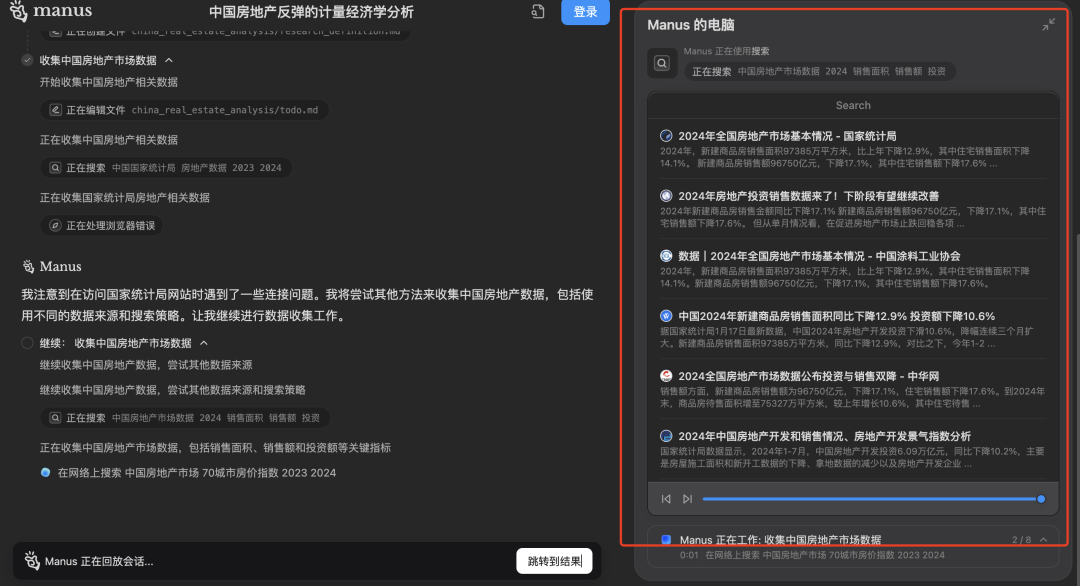1080x586 pixels.
Task: Click text 开始收集中国房地产相关数据
Action: point(109,82)
